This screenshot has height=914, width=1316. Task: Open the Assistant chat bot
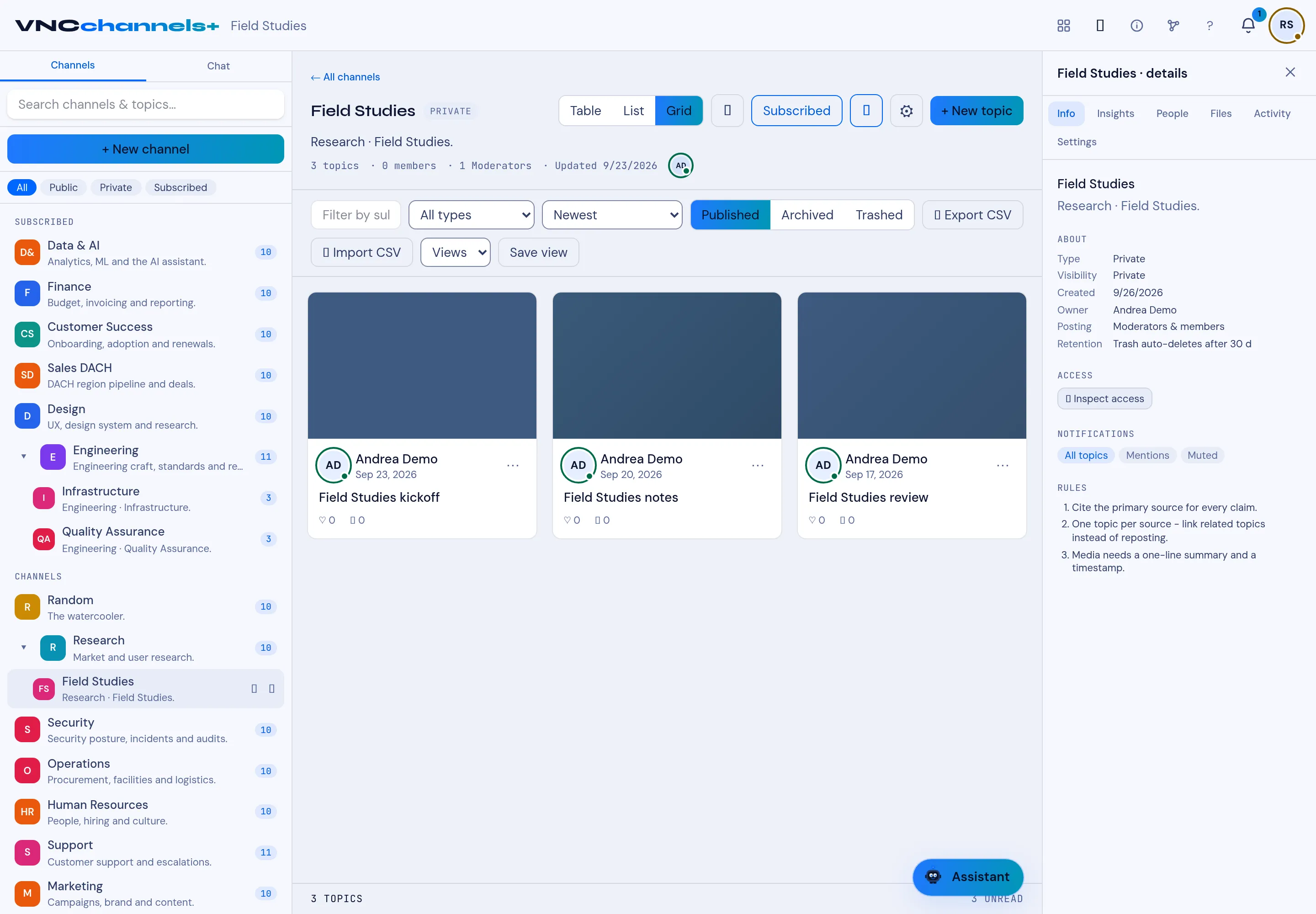[x=968, y=877]
